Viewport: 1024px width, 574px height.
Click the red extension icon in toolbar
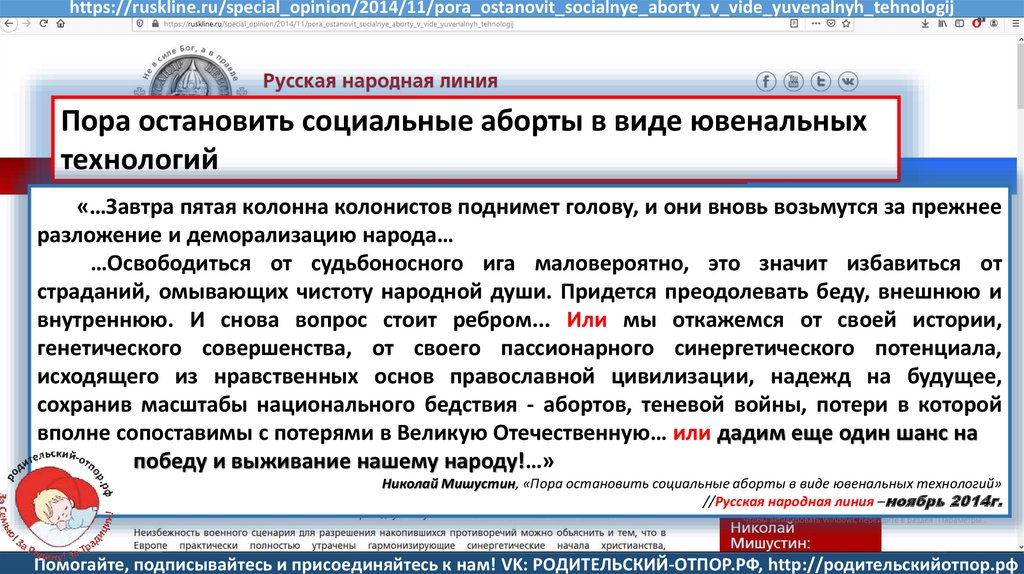pyautogui.click(x=977, y=24)
